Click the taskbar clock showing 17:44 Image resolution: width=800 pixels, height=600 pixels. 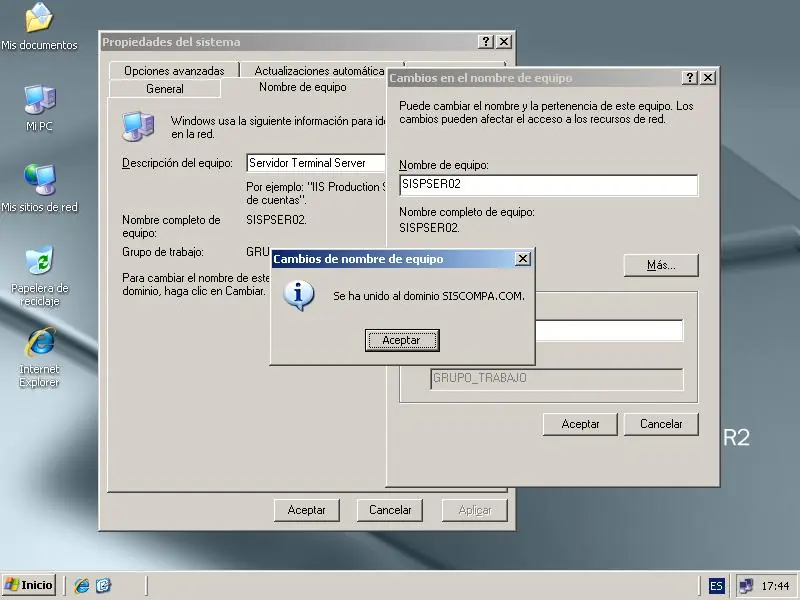pyautogui.click(x=776, y=586)
